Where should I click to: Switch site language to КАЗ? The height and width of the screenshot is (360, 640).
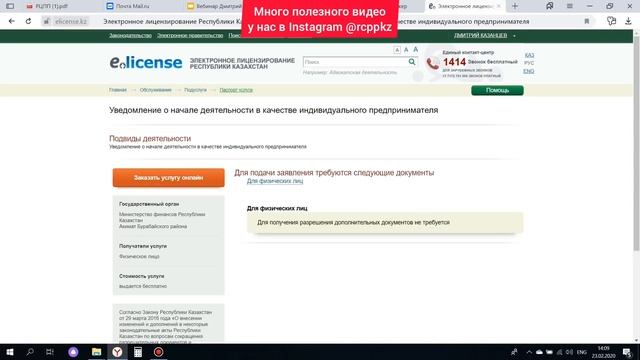[529, 55]
